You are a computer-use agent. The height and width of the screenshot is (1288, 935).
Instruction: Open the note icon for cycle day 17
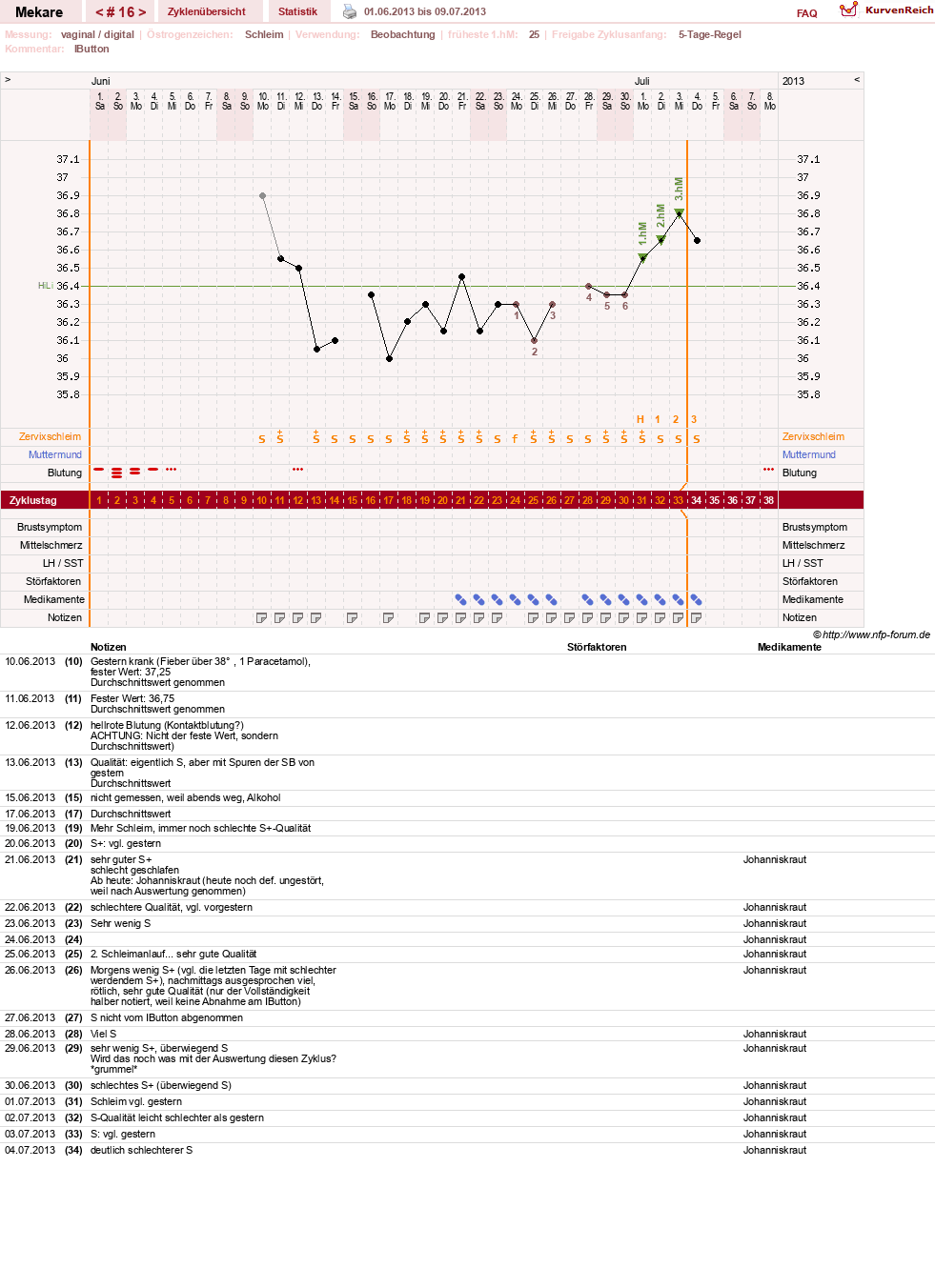click(x=389, y=618)
